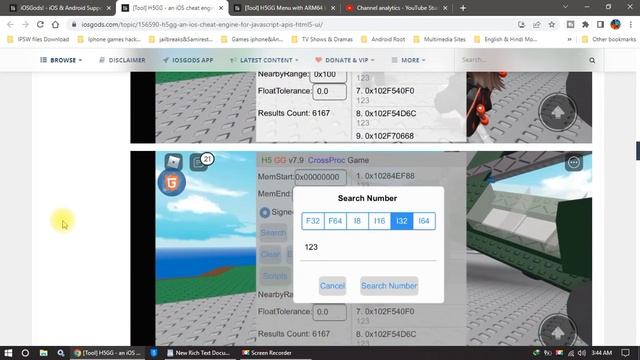Toggle the browser side panel icon
640x360 pixels.
pos(600,24)
